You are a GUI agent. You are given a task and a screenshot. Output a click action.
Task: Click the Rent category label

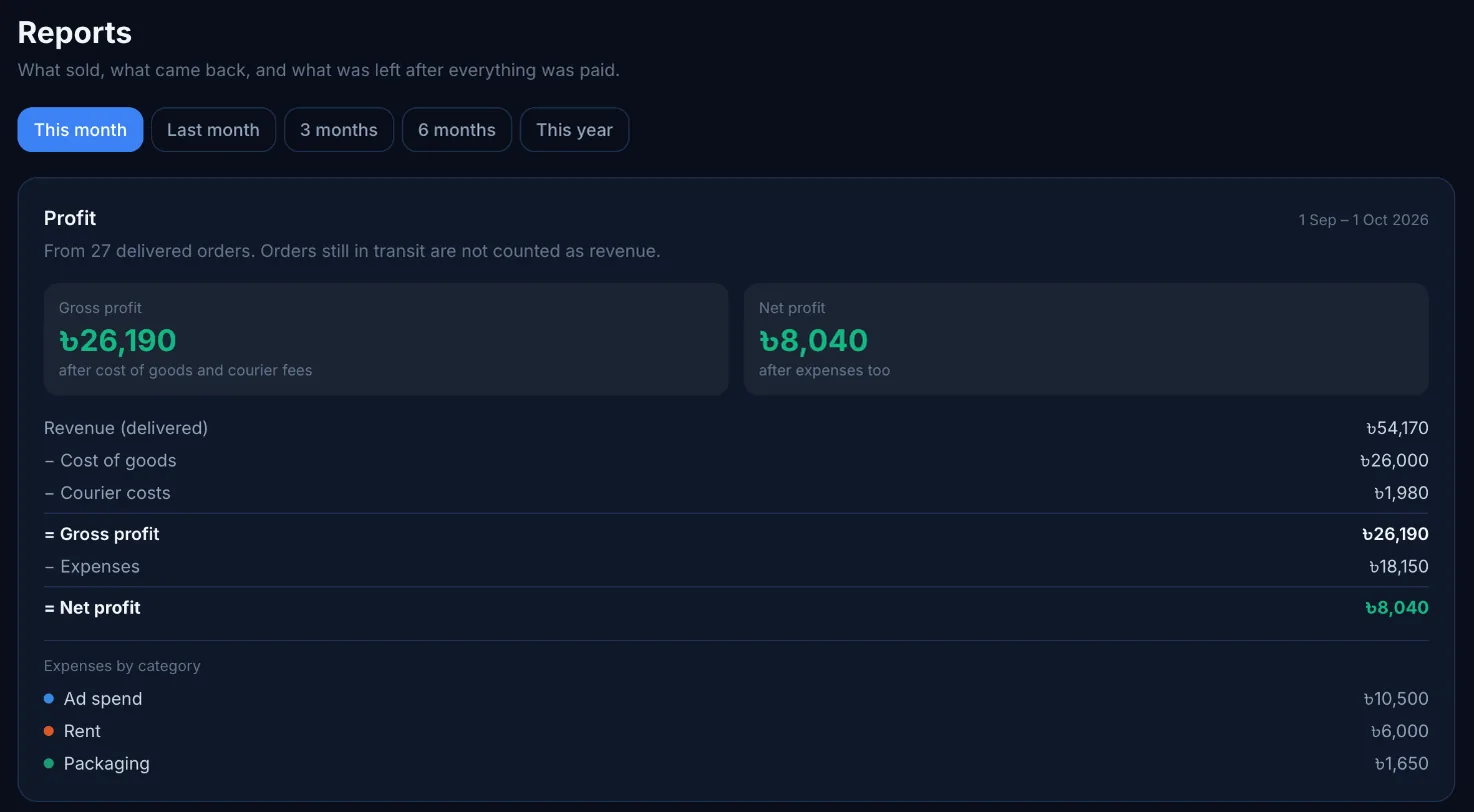click(x=82, y=731)
